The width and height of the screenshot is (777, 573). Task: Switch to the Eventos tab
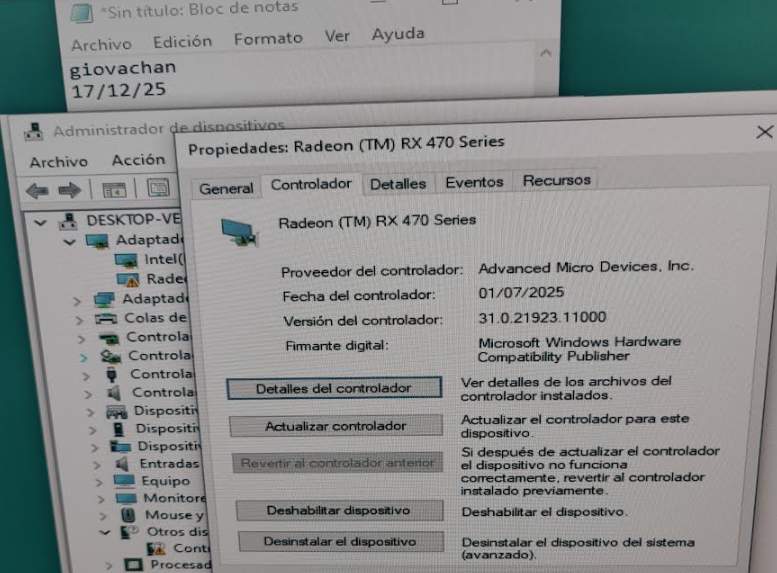[x=474, y=182]
